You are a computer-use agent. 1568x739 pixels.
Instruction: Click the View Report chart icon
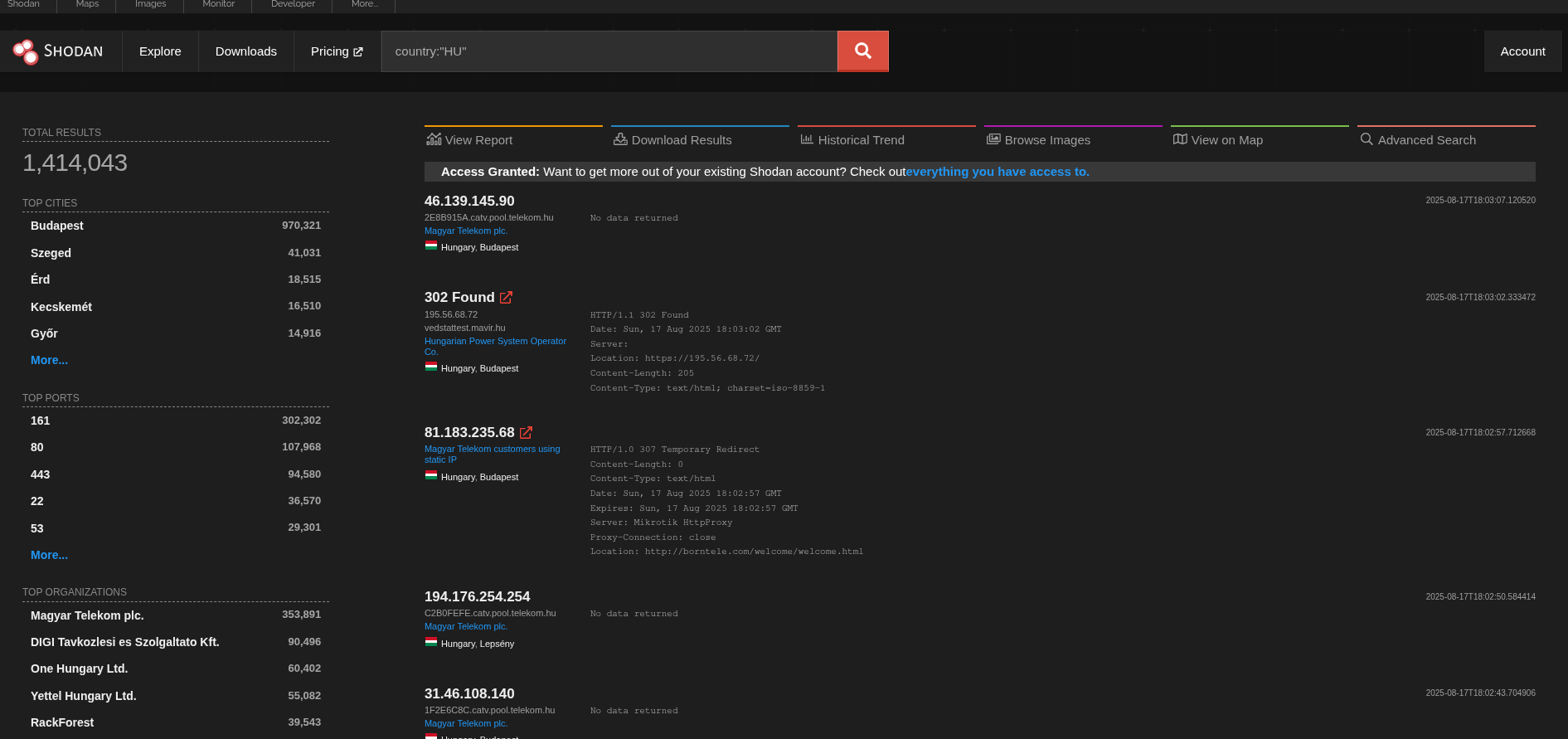[434, 139]
